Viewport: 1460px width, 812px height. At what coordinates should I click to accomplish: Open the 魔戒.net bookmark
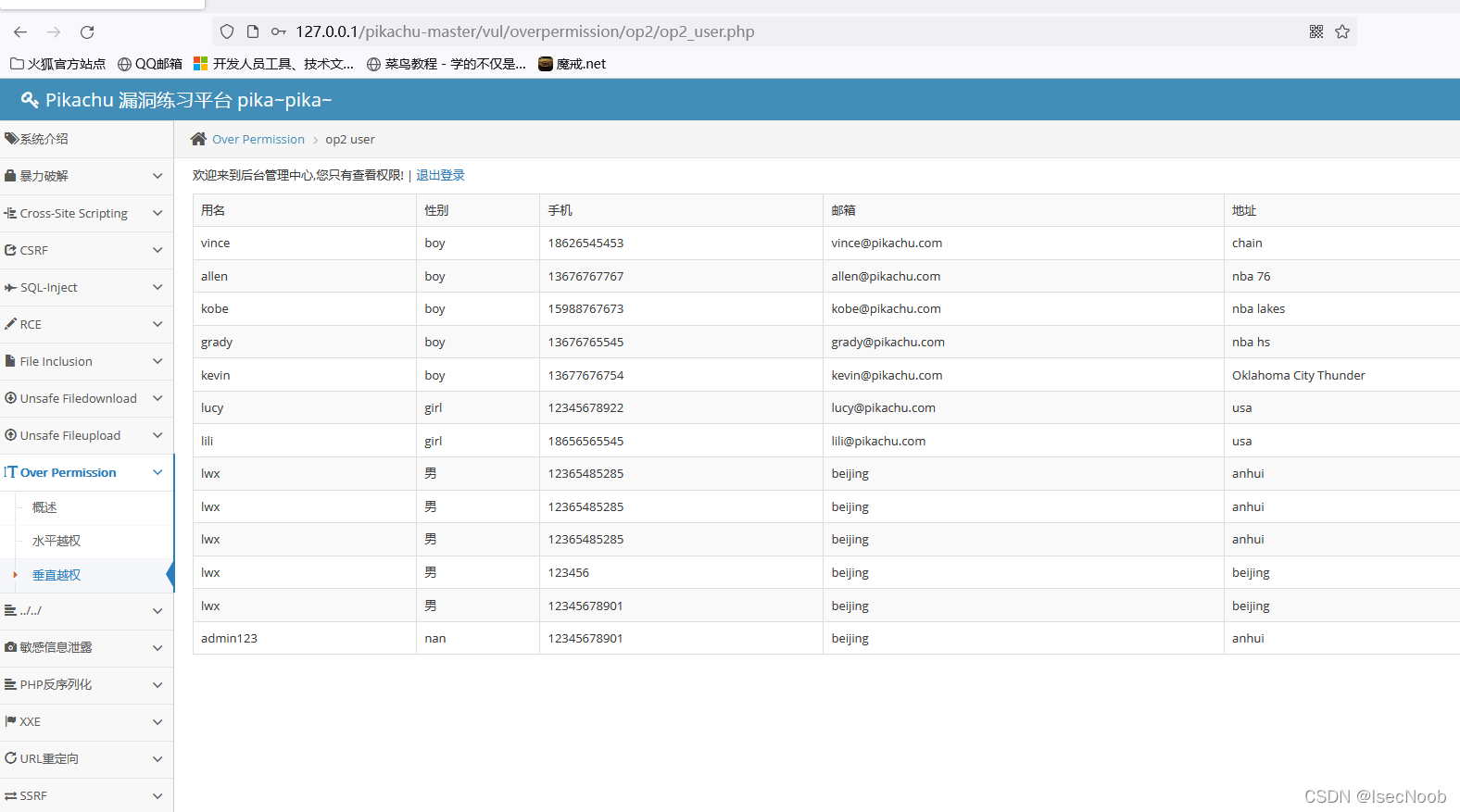[x=573, y=64]
